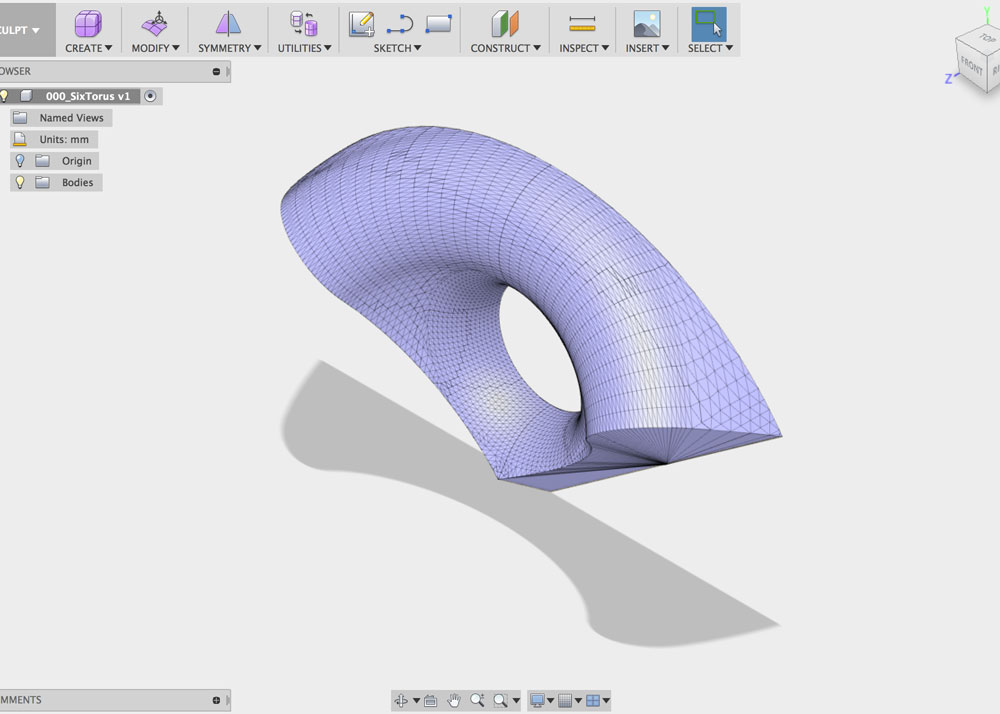The width and height of the screenshot is (1000, 714).
Task: Click the Comments panel side grip handle
Action: click(x=228, y=700)
